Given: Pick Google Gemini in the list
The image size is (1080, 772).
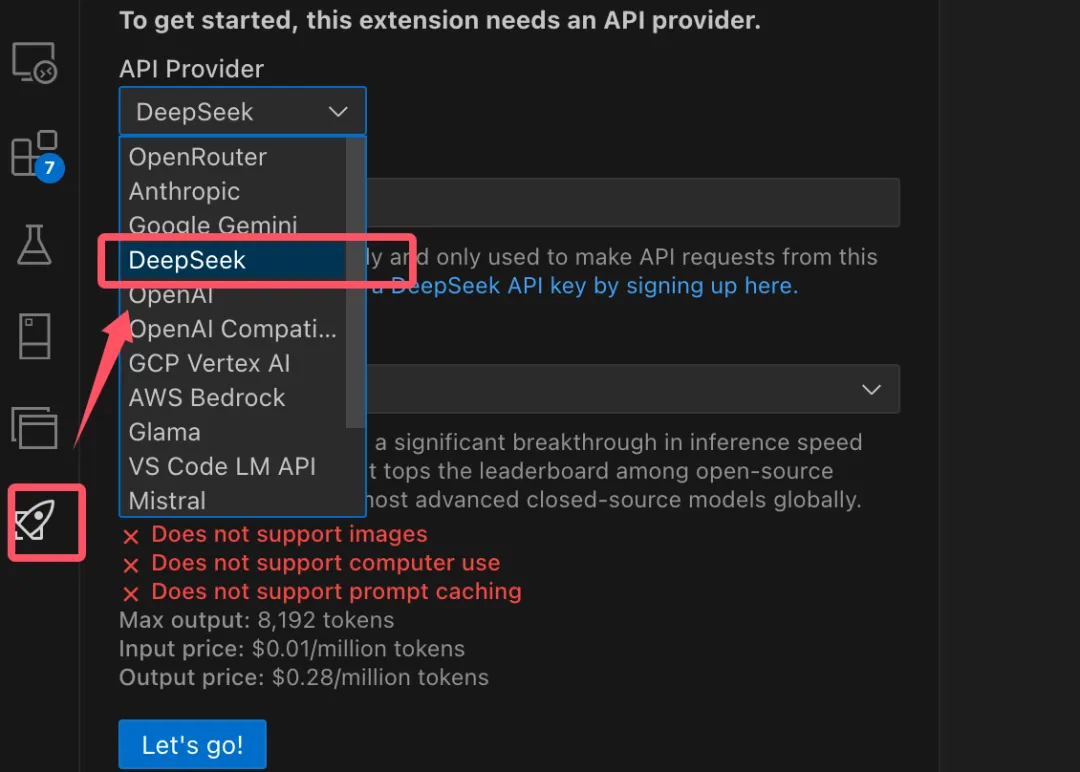Looking at the screenshot, I should coord(213,226).
